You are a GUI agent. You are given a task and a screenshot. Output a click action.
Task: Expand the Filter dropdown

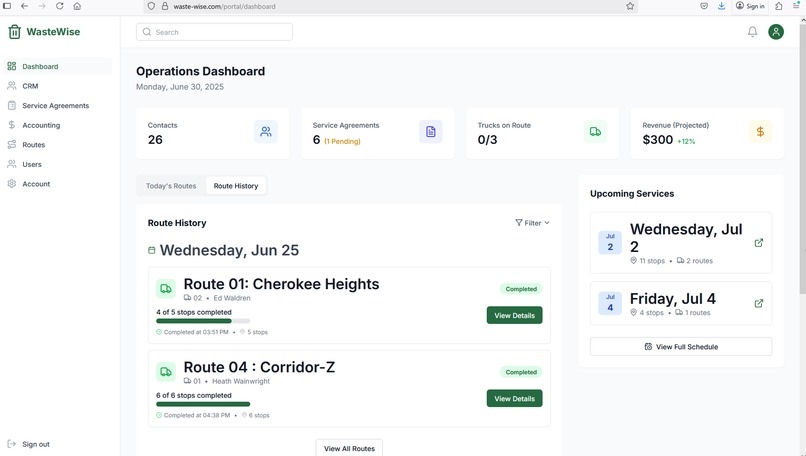(x=533, y=223)
